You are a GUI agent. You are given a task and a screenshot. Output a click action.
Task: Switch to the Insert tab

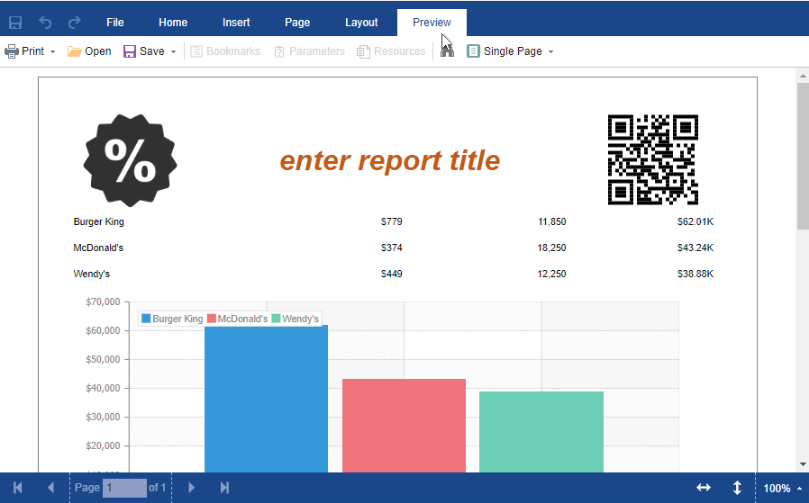tap(236, 22)
